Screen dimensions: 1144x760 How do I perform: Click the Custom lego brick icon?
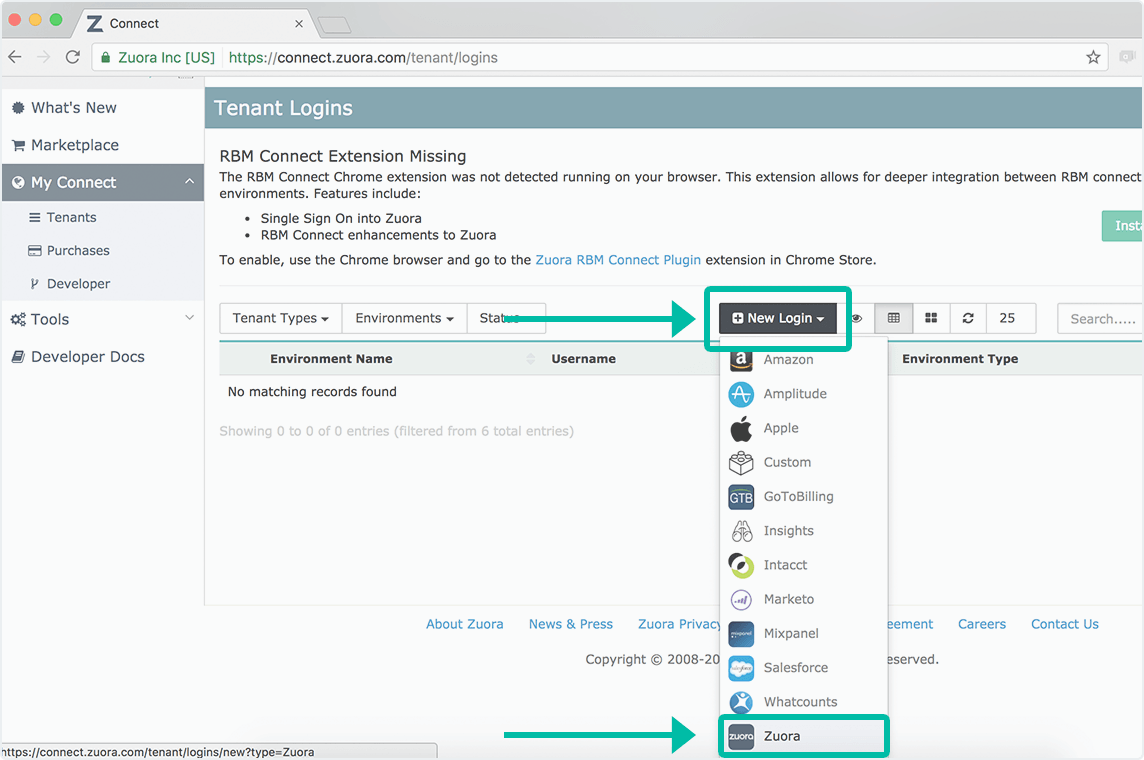pyautogui.click(x=741, y=462)
